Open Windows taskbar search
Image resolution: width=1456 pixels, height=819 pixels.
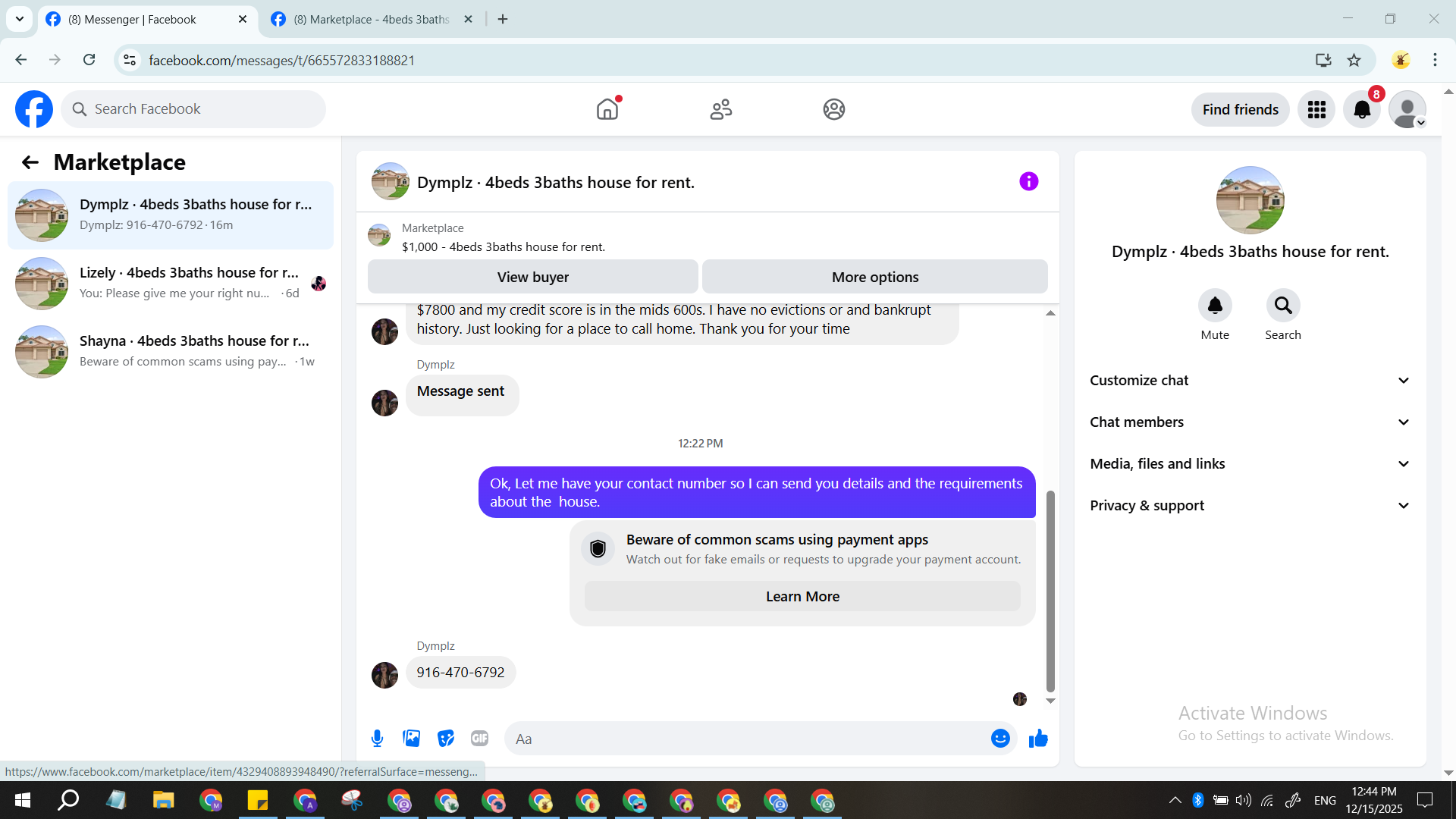point(69,800)
